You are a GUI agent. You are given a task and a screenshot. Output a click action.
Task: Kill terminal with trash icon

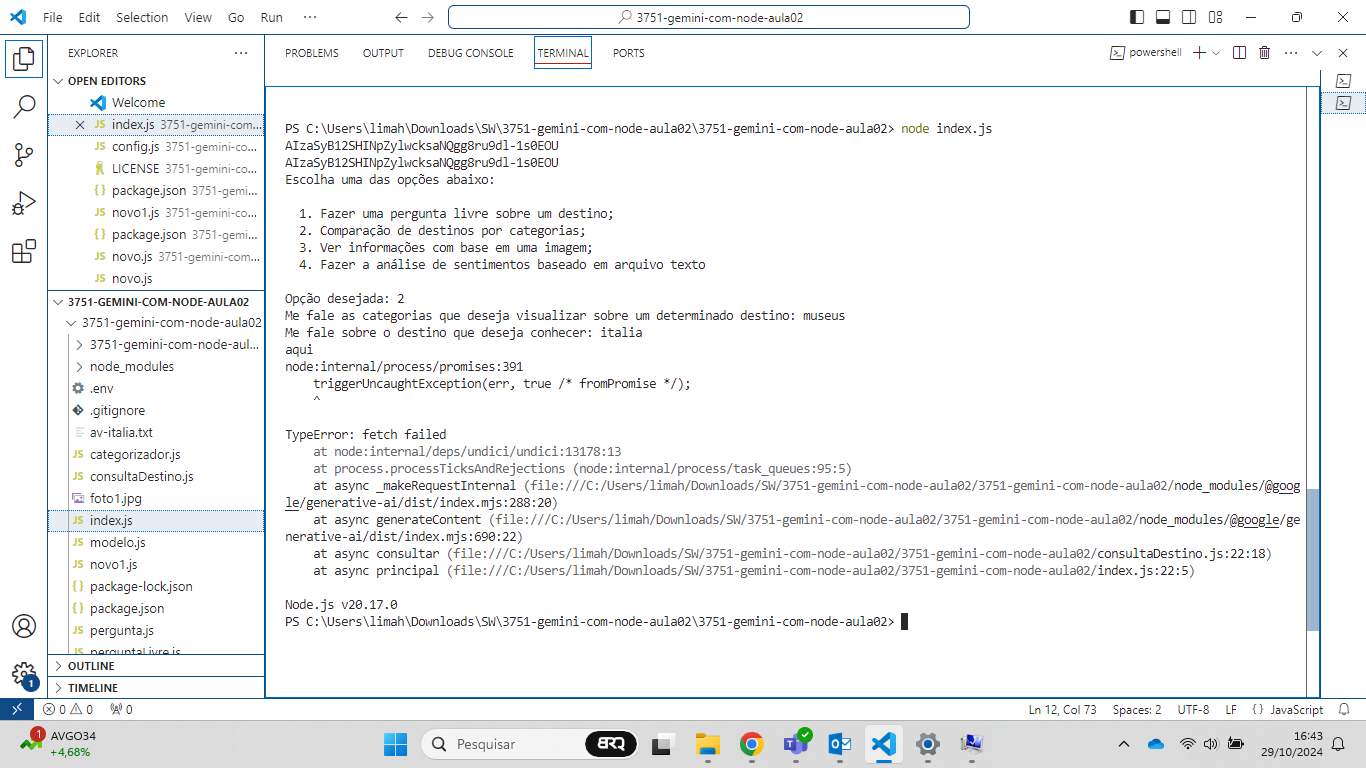click(1264, 53)
